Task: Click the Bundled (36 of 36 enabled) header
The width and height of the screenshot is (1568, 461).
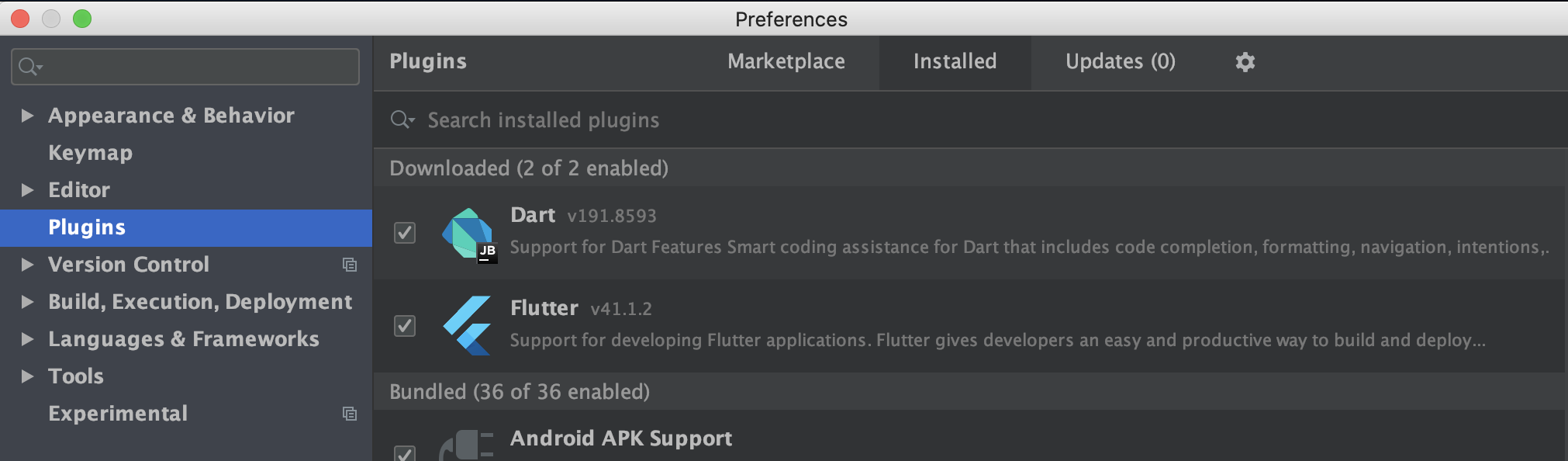Action: point(520,392)
